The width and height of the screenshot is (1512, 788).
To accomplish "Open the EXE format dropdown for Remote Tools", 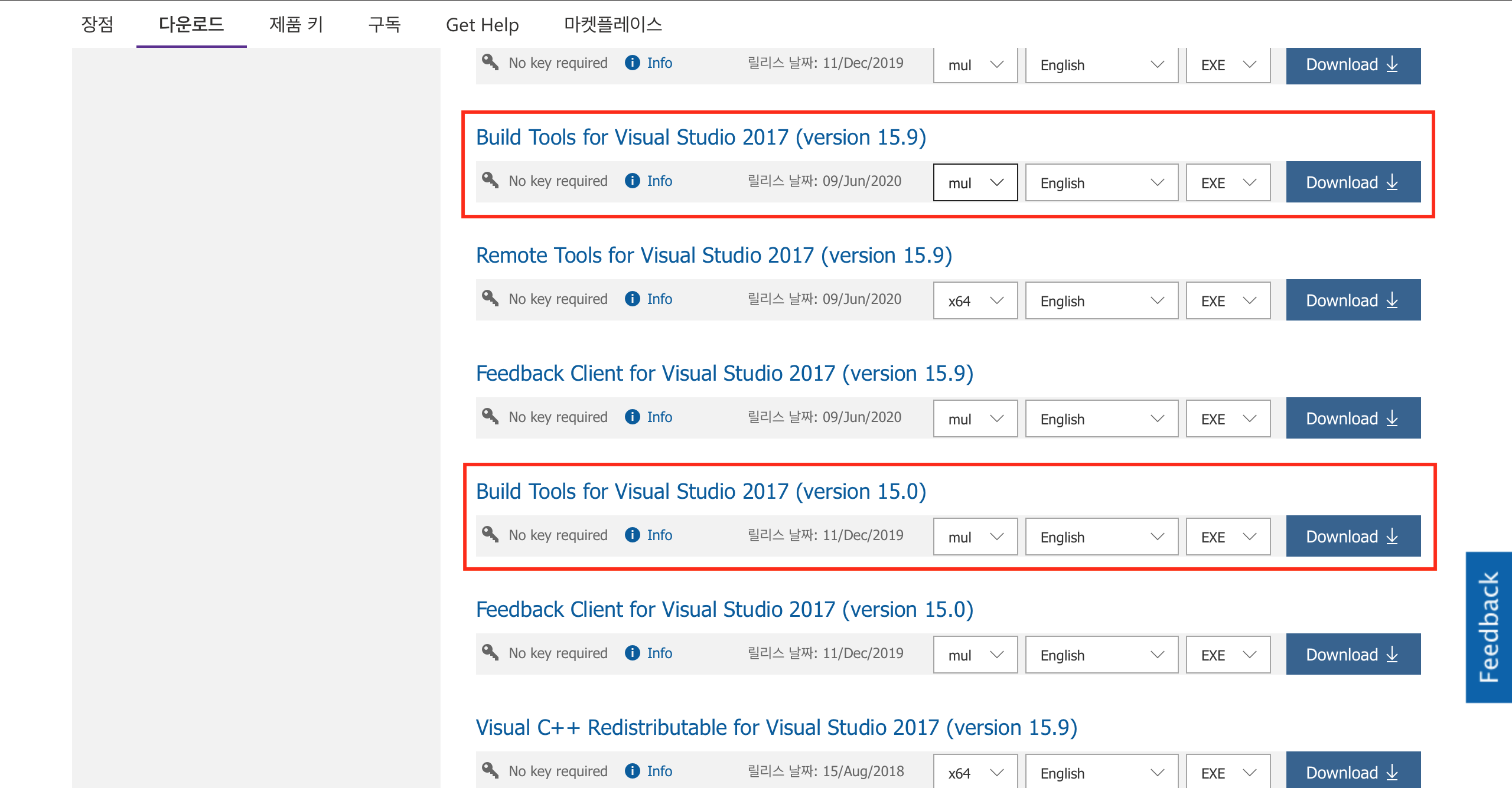I will 1228,300.
